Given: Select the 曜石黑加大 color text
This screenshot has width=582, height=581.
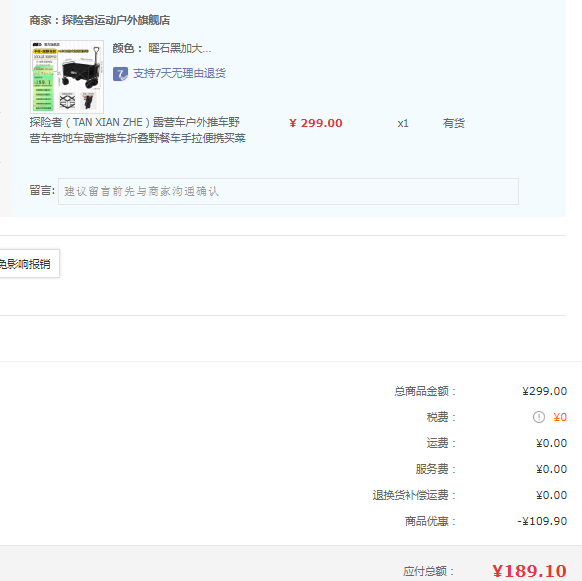Looking at the screenshot, I should click(180, 48).
